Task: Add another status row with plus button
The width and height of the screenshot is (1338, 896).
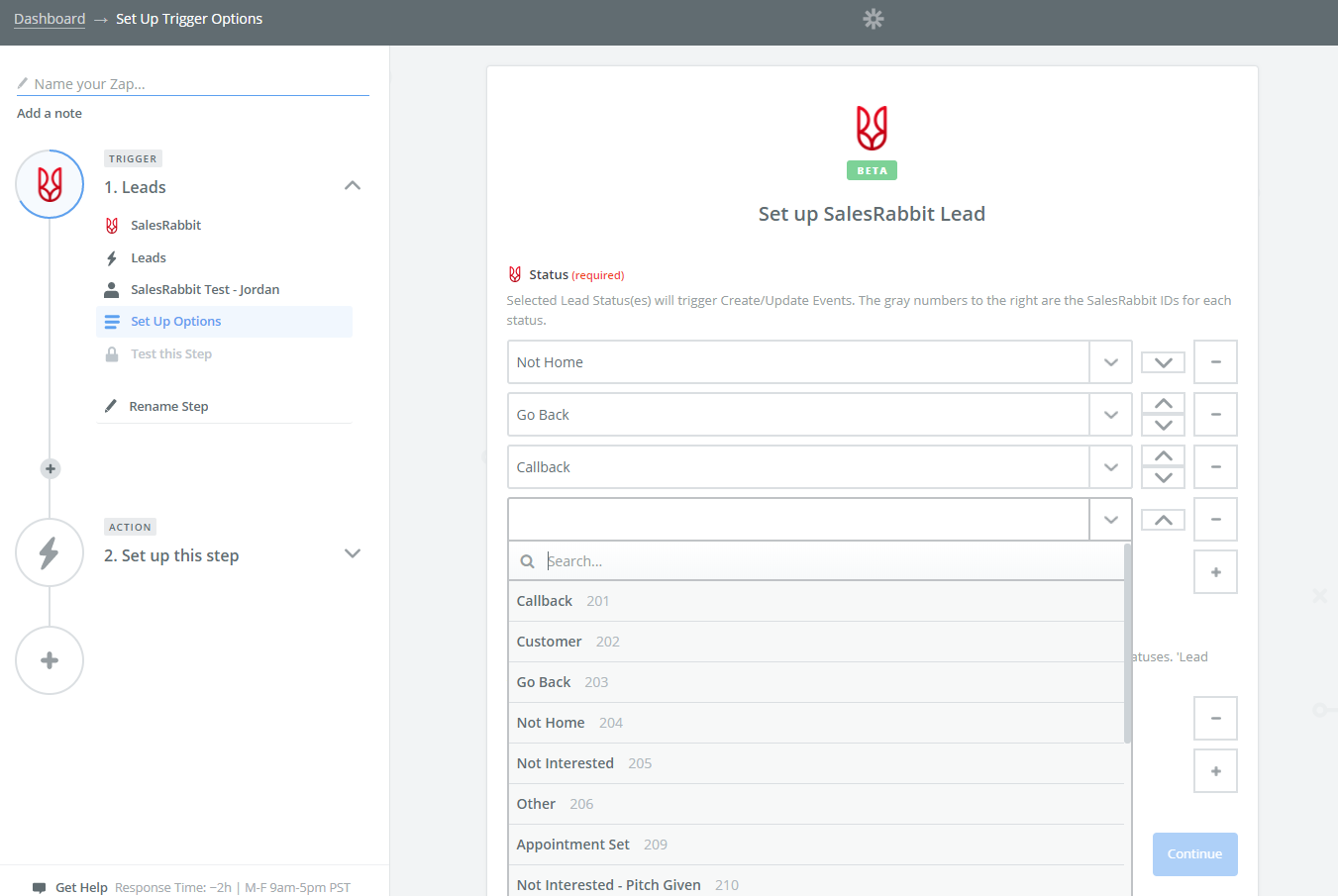Action: (x=1215, y=572)
